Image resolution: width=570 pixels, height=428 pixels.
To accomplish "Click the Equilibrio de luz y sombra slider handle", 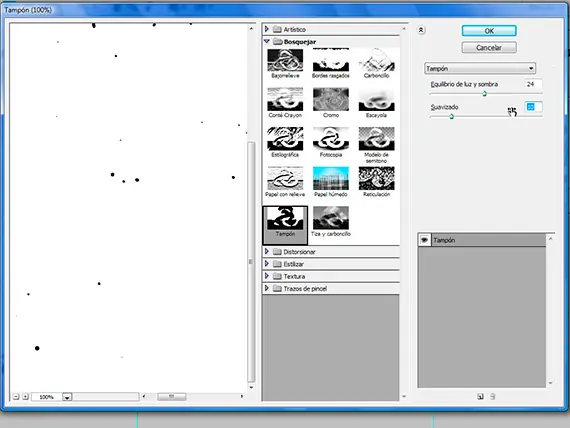I will coord(484,94).
